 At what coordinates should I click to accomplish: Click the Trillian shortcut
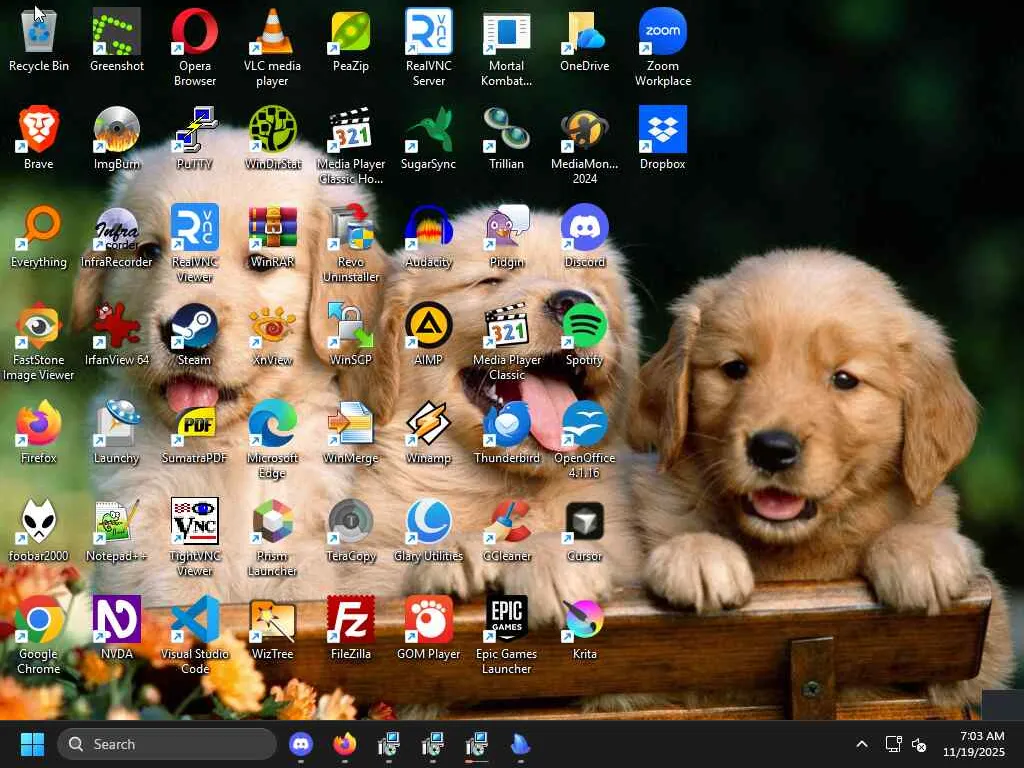(x=506, y=138)
